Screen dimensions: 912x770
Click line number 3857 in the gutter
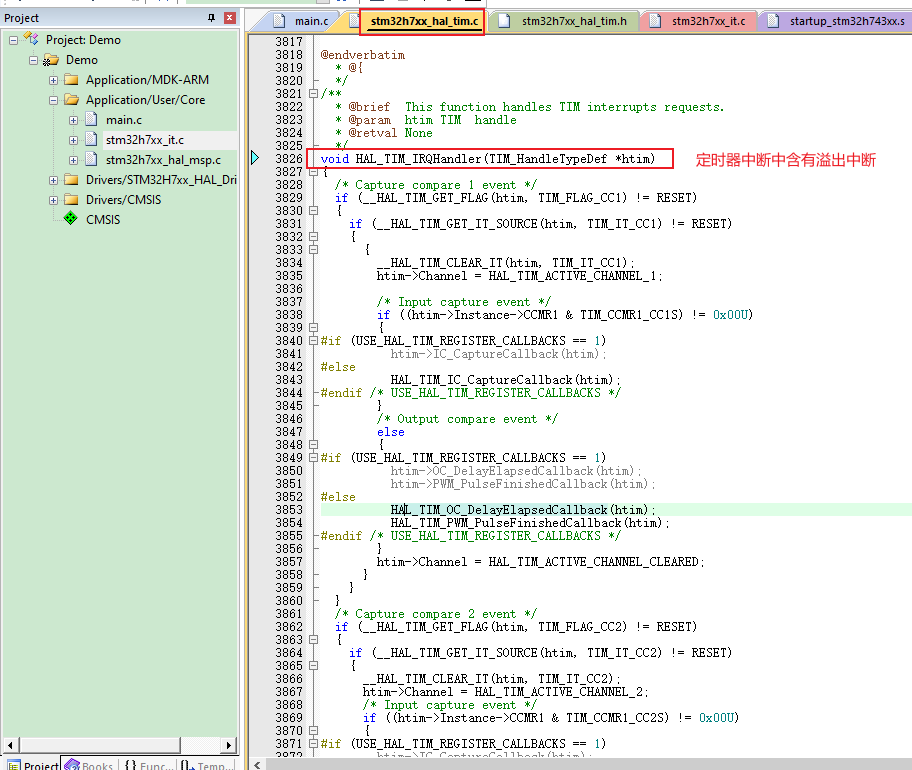point(289,562)
